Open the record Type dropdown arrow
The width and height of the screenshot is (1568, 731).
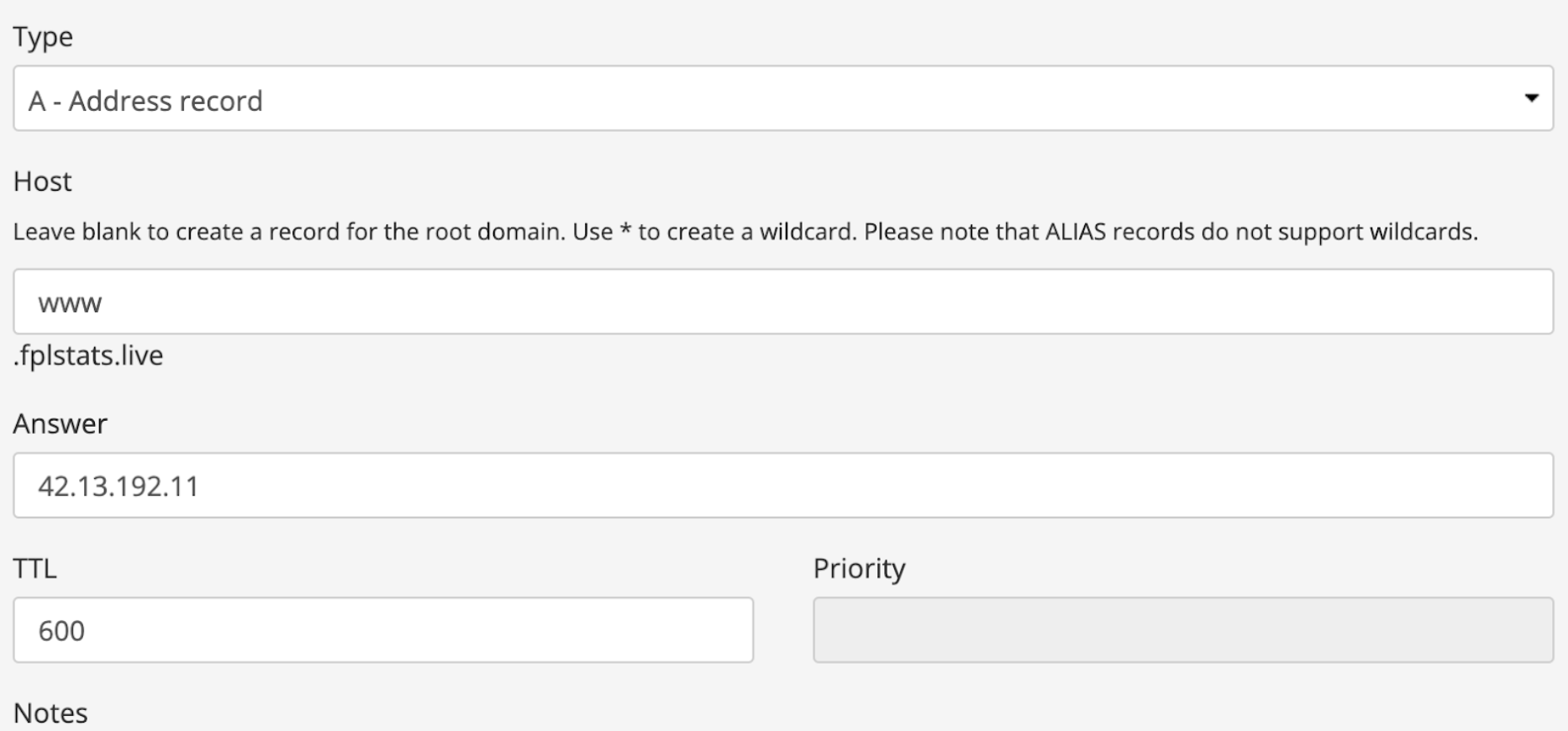[1531, 98]
